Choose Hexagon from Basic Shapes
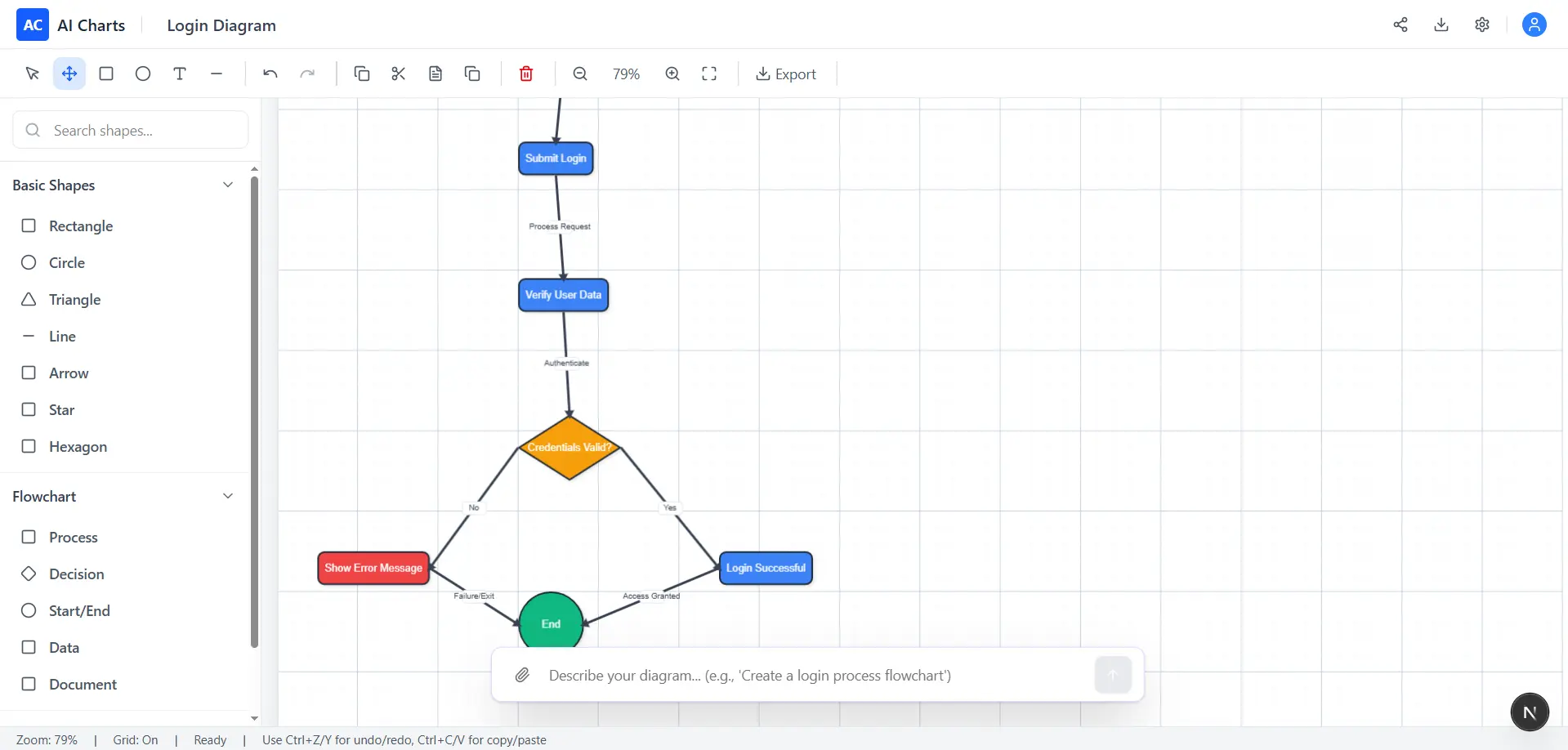The height and width of the screenshot is (750, 1568). pyautogui.click(x=78, y=446)
